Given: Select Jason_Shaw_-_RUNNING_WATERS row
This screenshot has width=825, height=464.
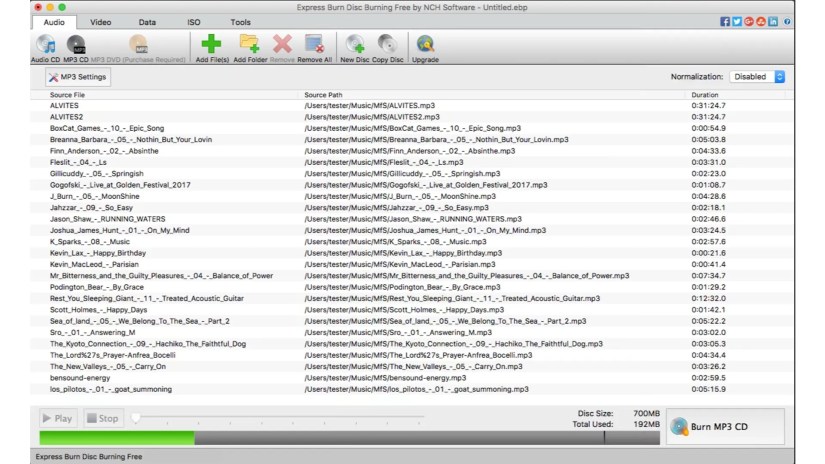Looking at the screenshot, I should coord(412,219).
